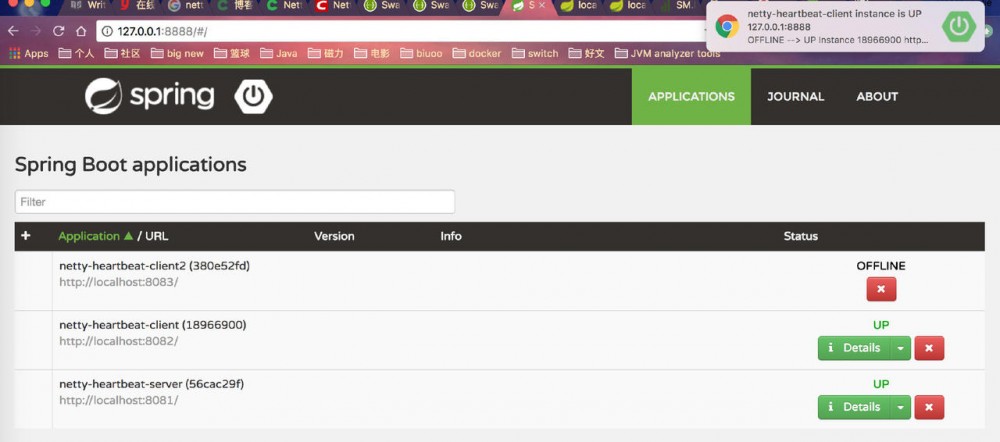This screenshot has height=442, width=1000.
Task: Switch to the first 'loca' browser tab
Action: pos(580,6)
